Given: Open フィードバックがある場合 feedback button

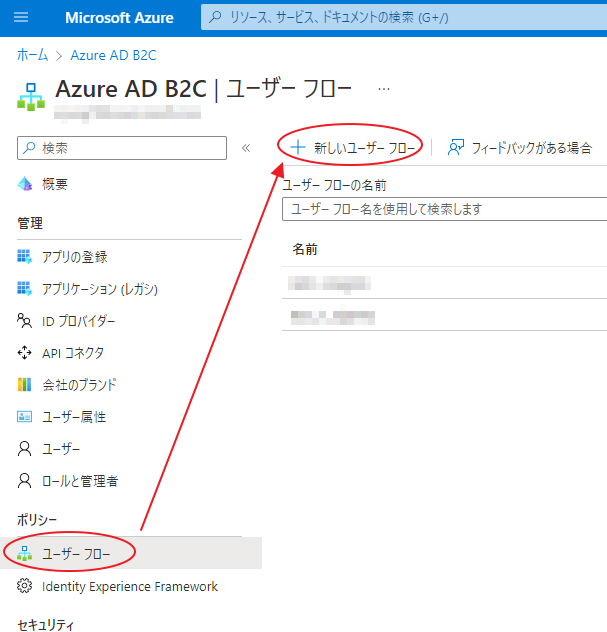Looking at the screenshot, I should point(520,148).
